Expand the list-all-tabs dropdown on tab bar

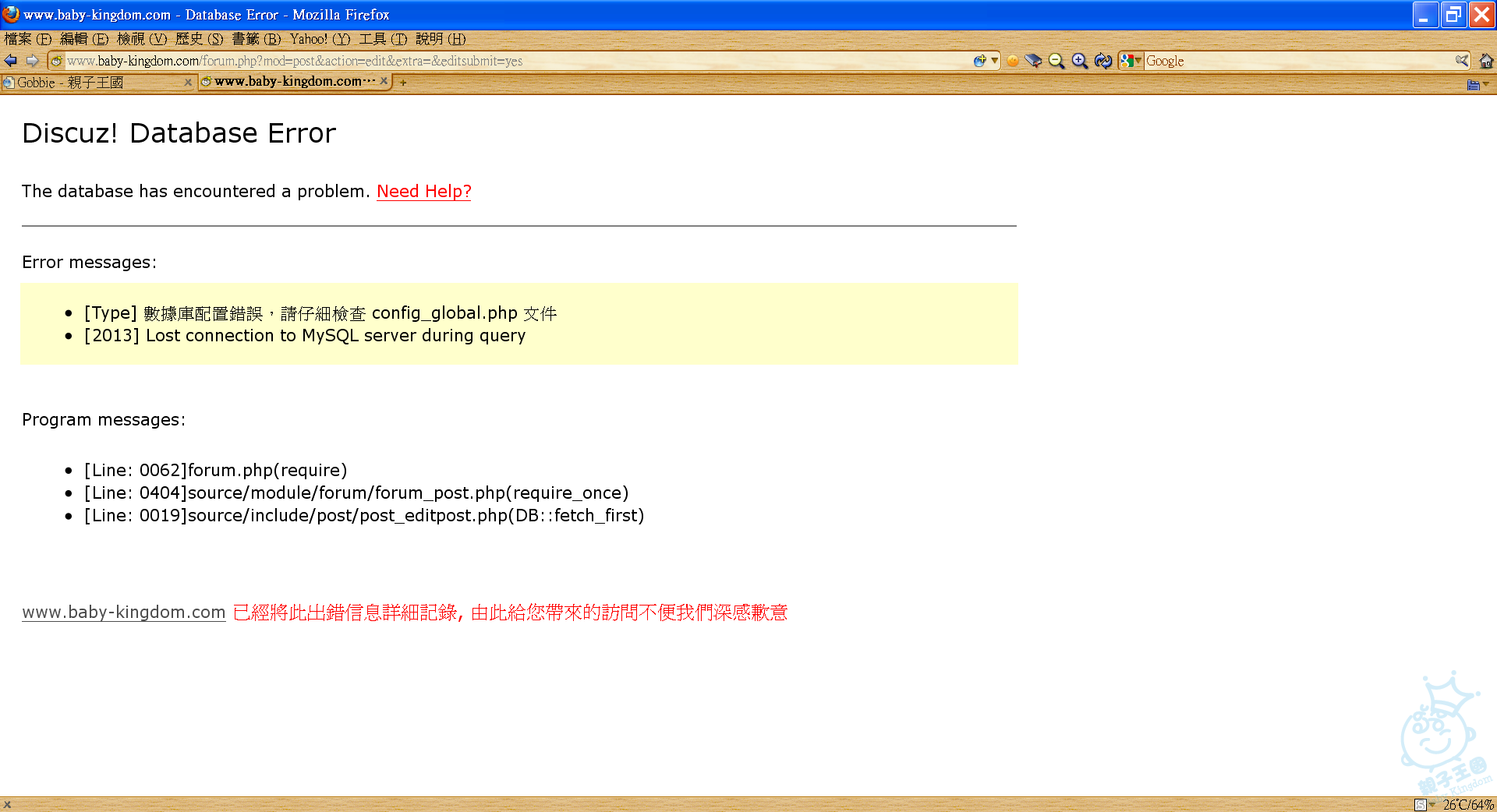(x=1478, y=84)
